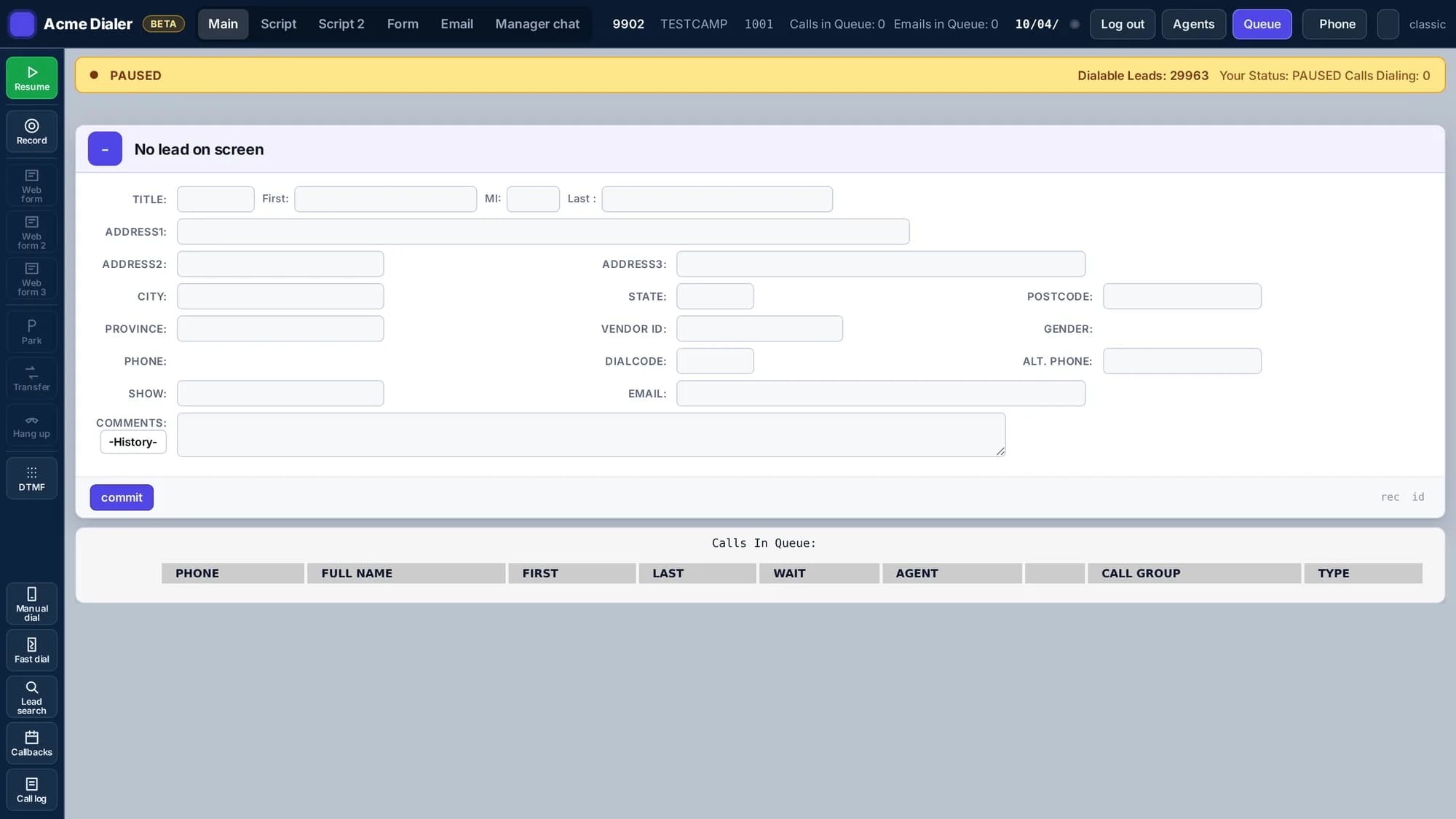Open Web form 3 in sidebar
The width and height of the screenshot is (1456, 819).
pyautogui.click(x=32, y=279)
